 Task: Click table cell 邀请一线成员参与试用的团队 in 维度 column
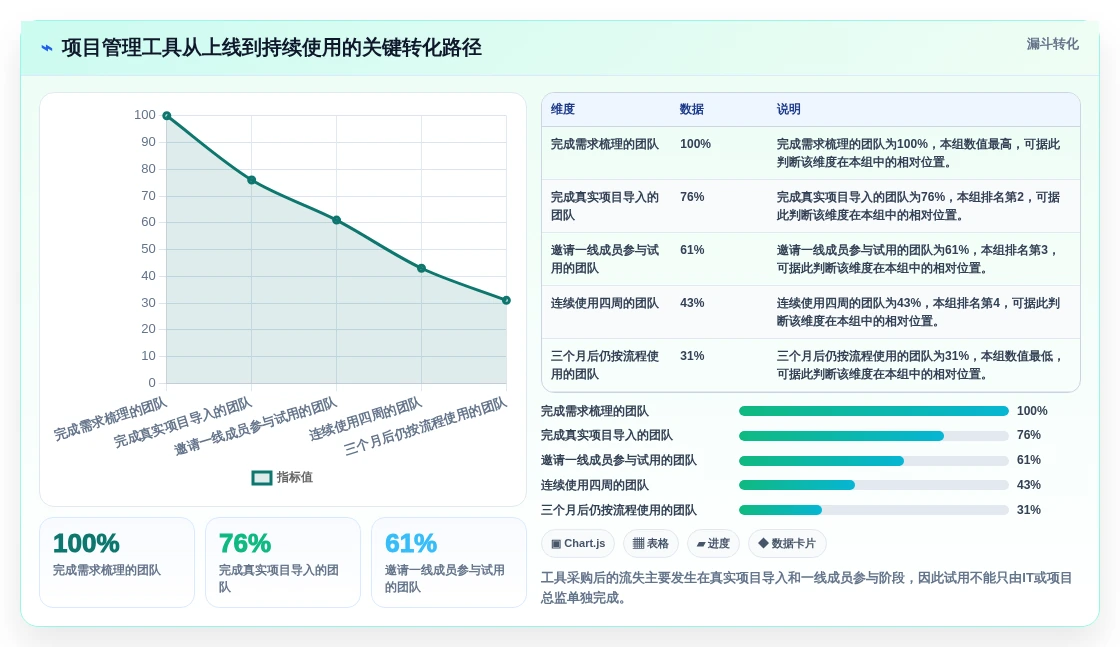click(x=604, y=259)
